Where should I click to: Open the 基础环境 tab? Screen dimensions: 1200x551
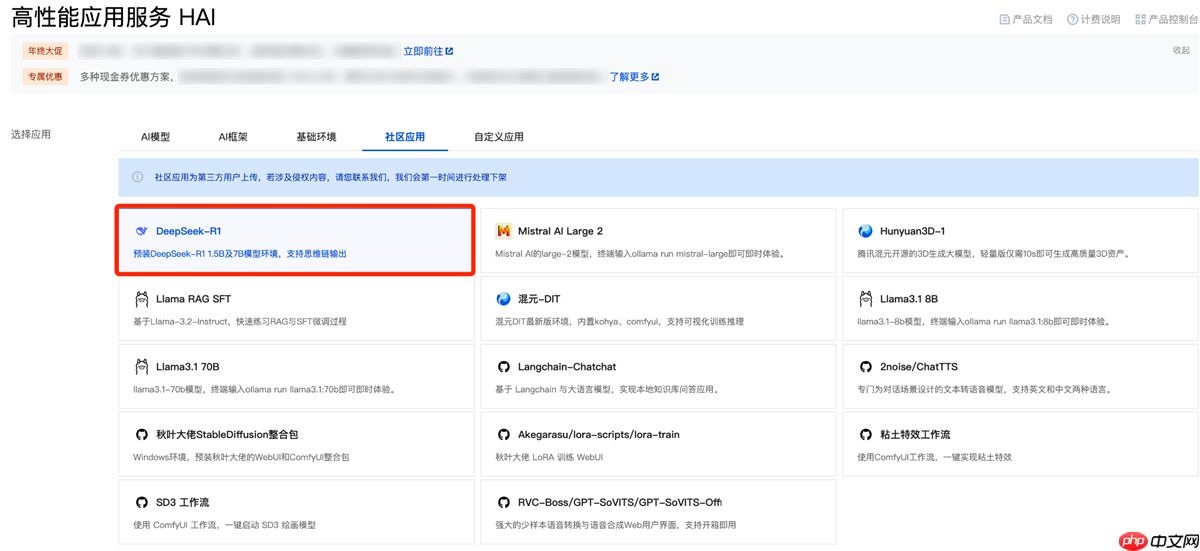pos(316,137)
